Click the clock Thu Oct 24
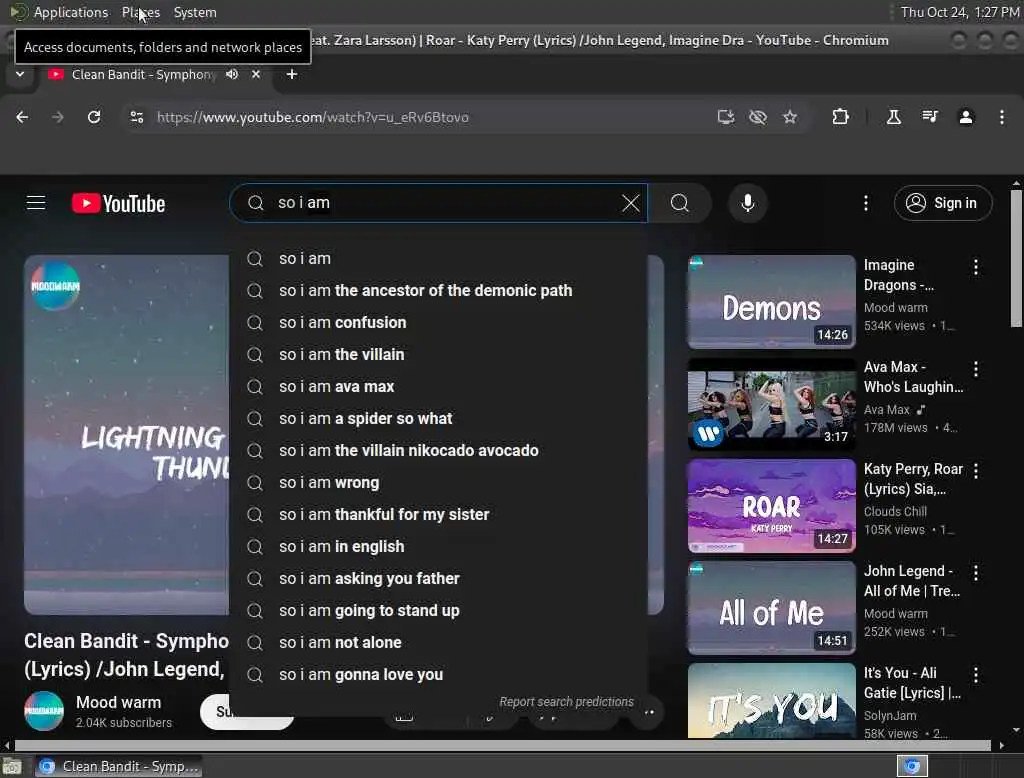Image resolution: width=1024 pixels, height=778 pixels. [x=959, y=12]
